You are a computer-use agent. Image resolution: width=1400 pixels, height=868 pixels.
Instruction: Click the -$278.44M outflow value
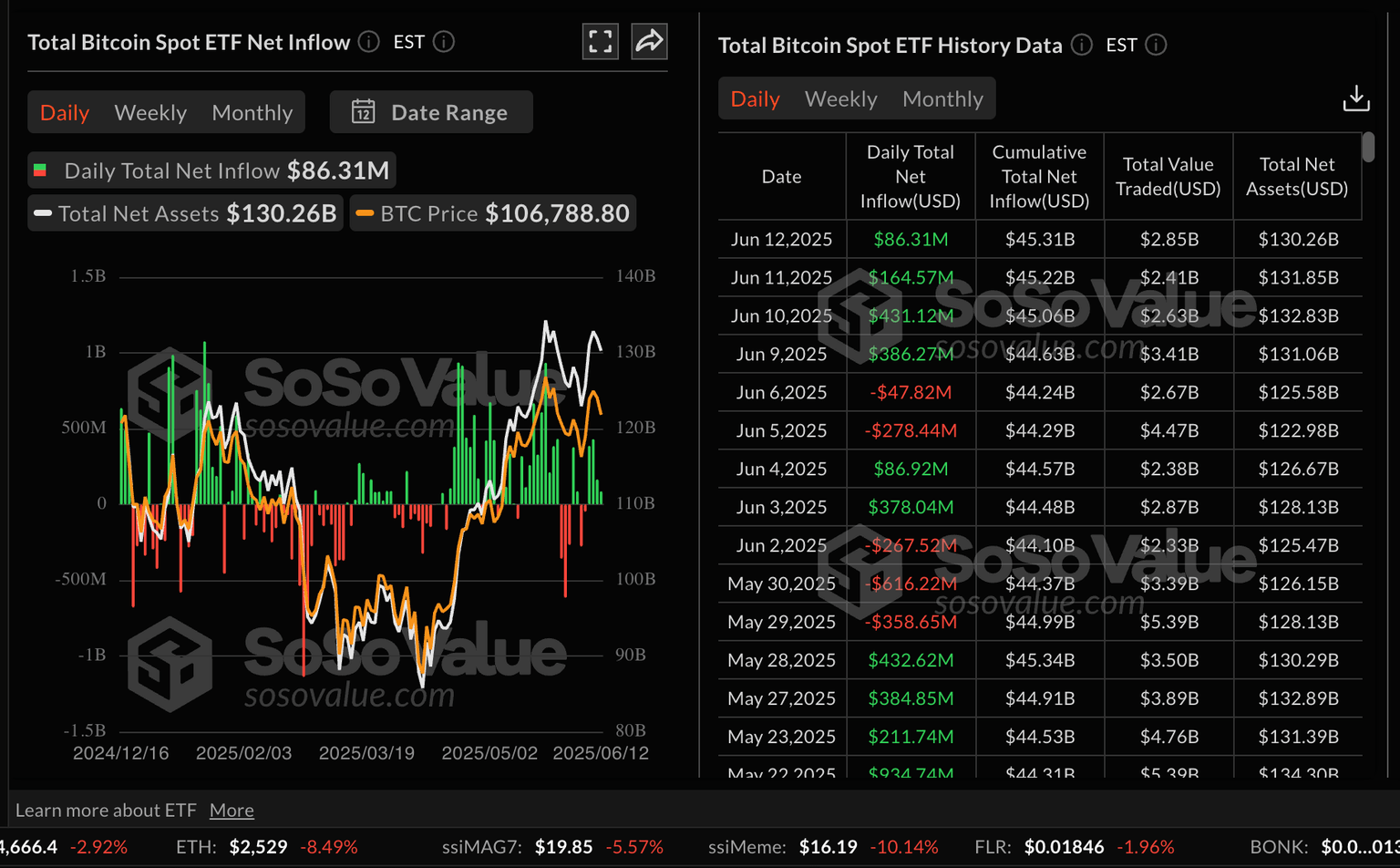(x=911, y=430)
